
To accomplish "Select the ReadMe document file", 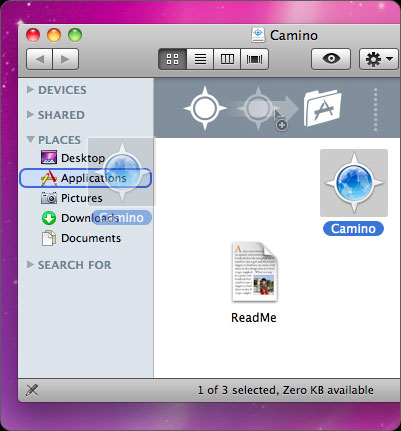I will point(254,272).
